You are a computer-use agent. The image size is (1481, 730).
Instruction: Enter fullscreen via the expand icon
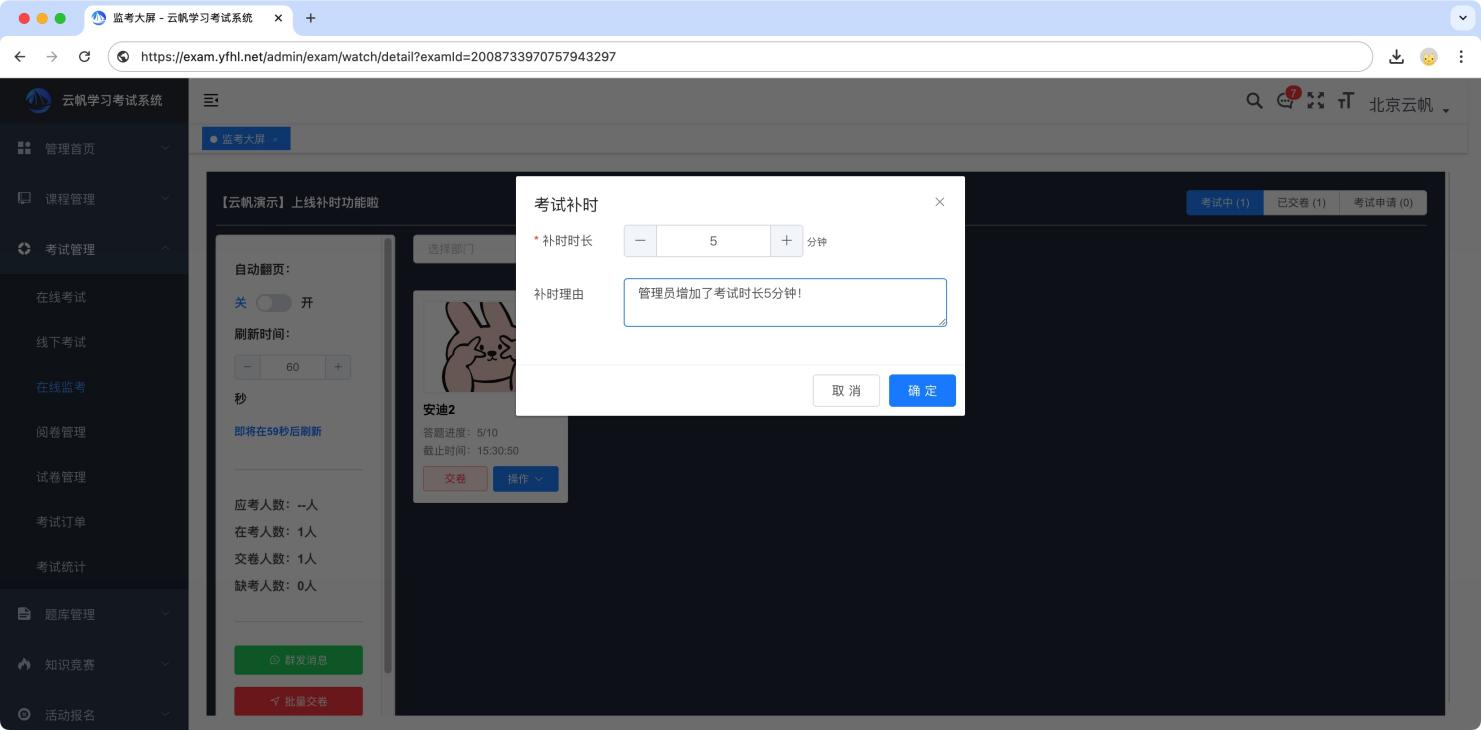[1315, 101]
